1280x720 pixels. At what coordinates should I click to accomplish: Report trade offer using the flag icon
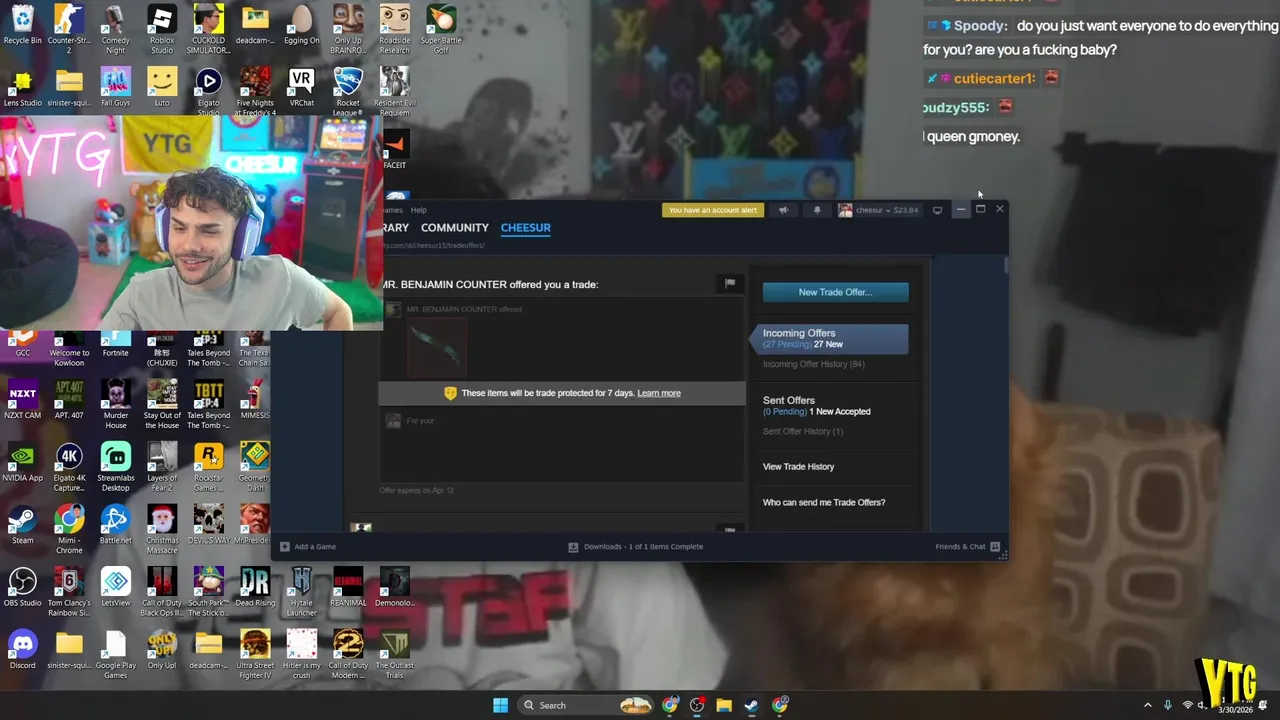(730, 284)
